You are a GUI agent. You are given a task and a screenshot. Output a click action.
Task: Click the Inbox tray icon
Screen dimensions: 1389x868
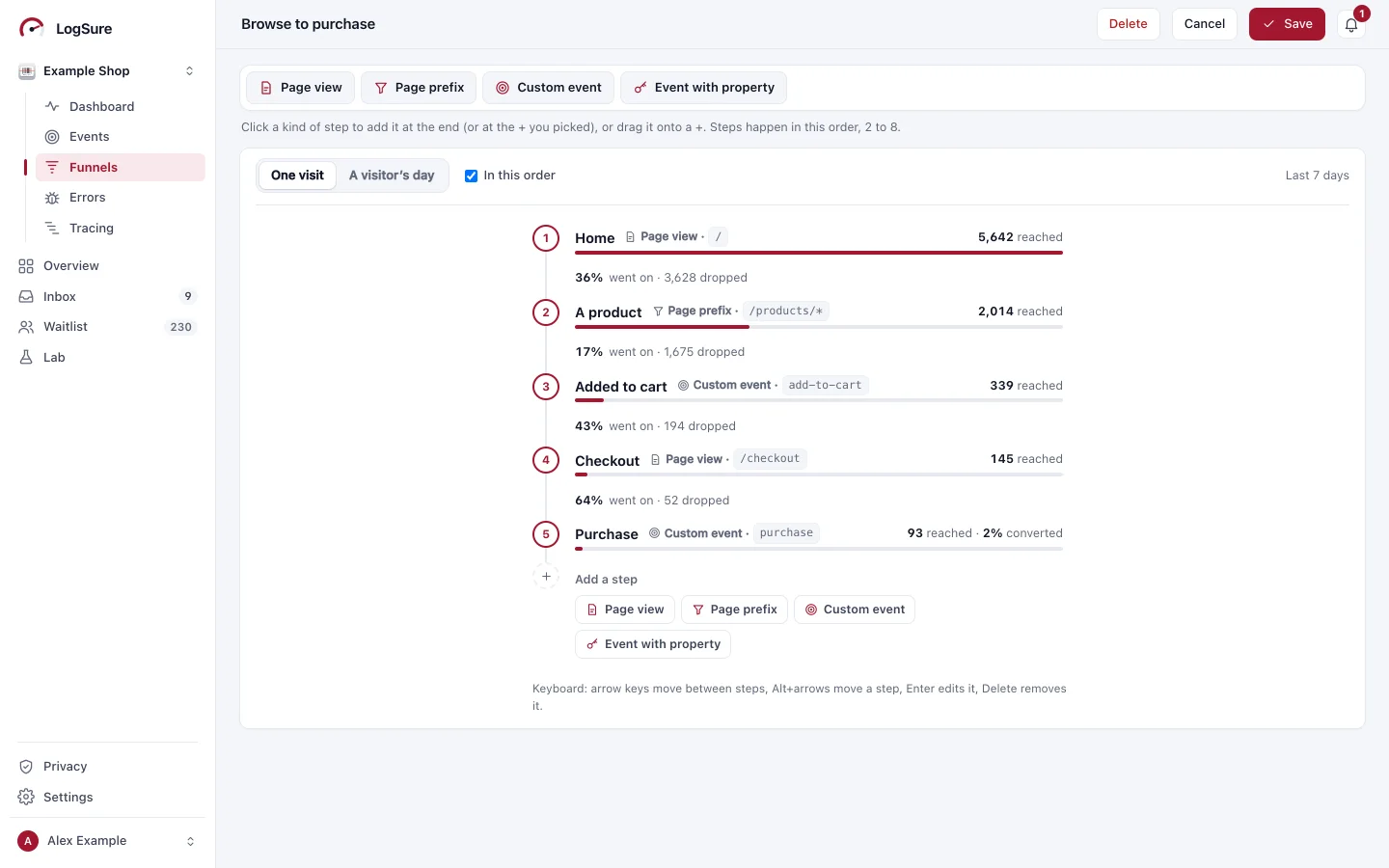[x=26, y=297]
